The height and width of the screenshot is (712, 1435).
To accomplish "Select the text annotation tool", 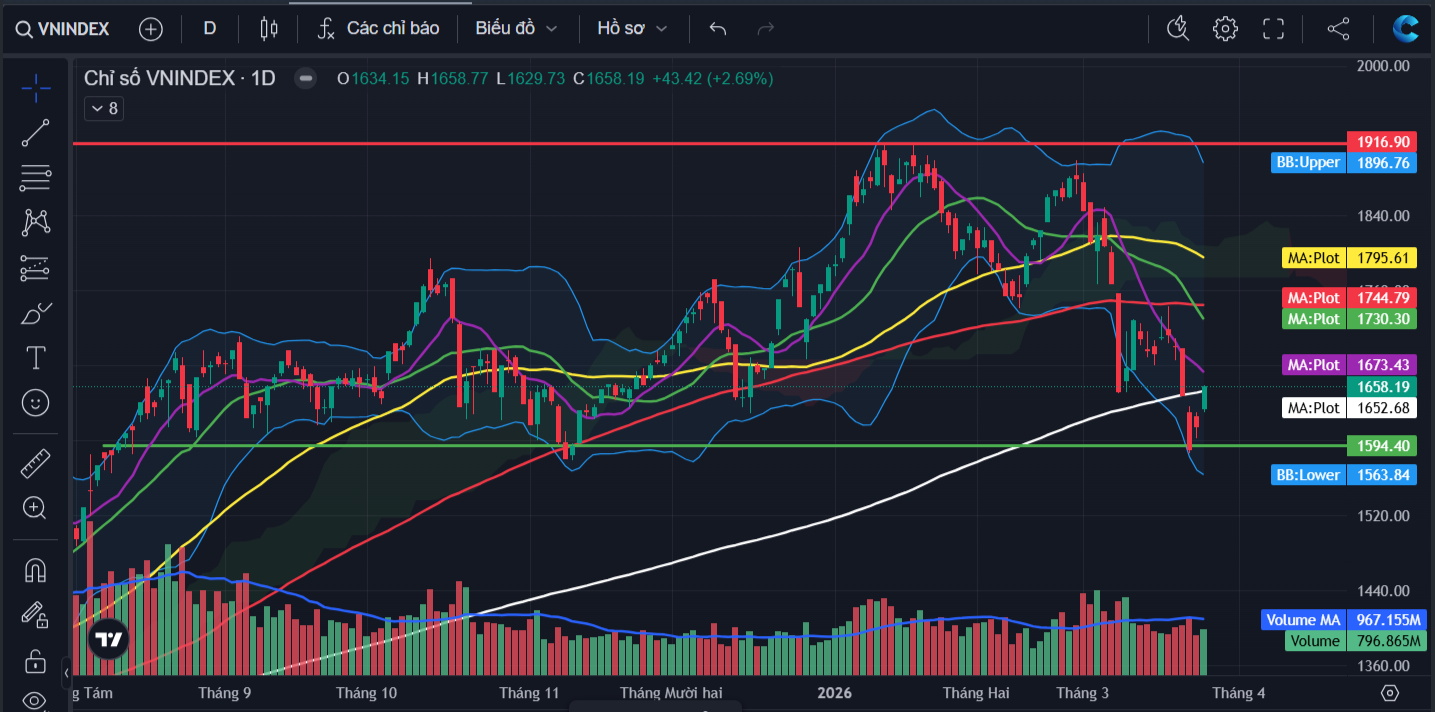I will tap(36, 357).
